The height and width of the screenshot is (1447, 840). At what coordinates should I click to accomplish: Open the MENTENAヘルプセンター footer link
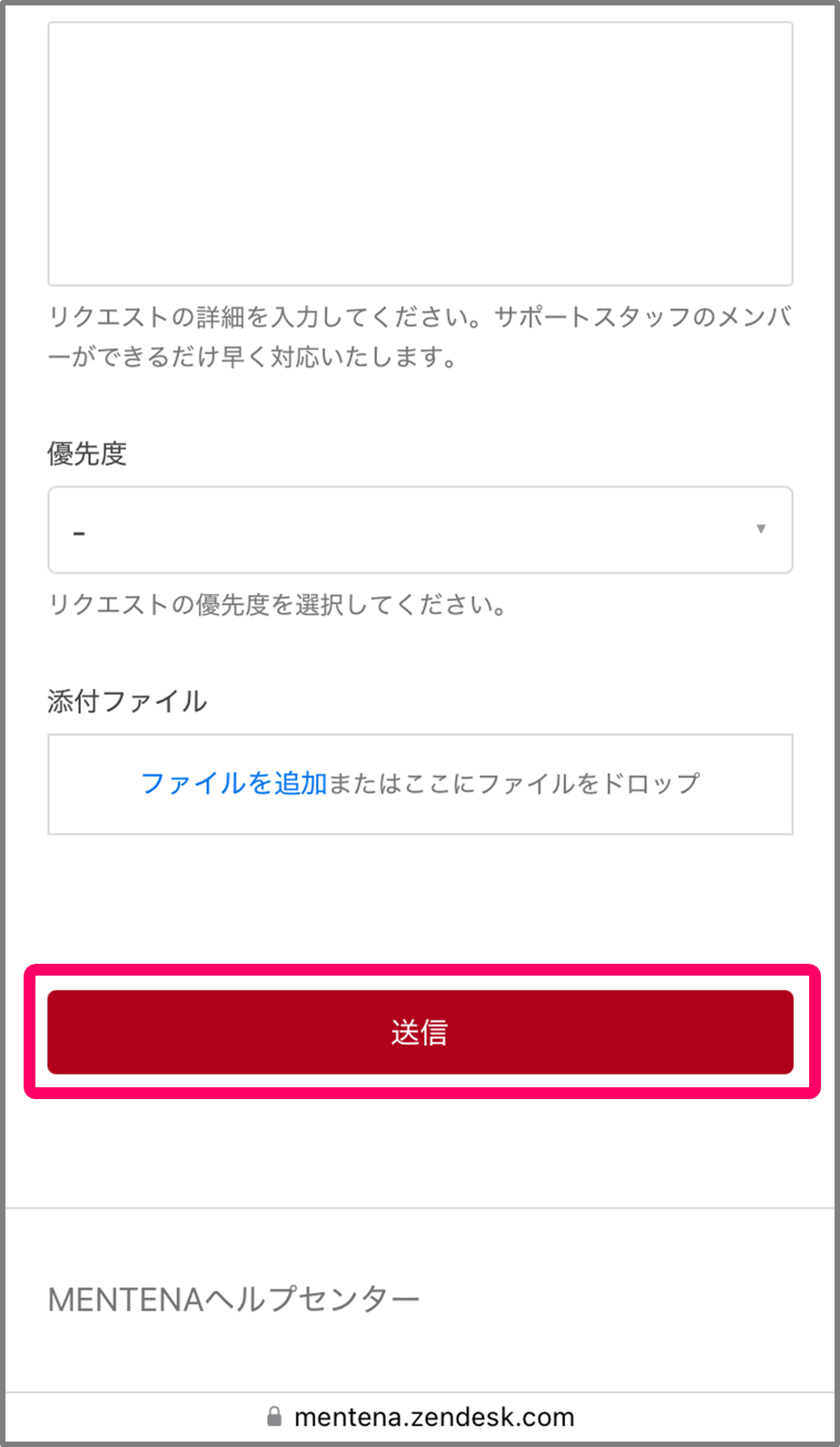233,1299
